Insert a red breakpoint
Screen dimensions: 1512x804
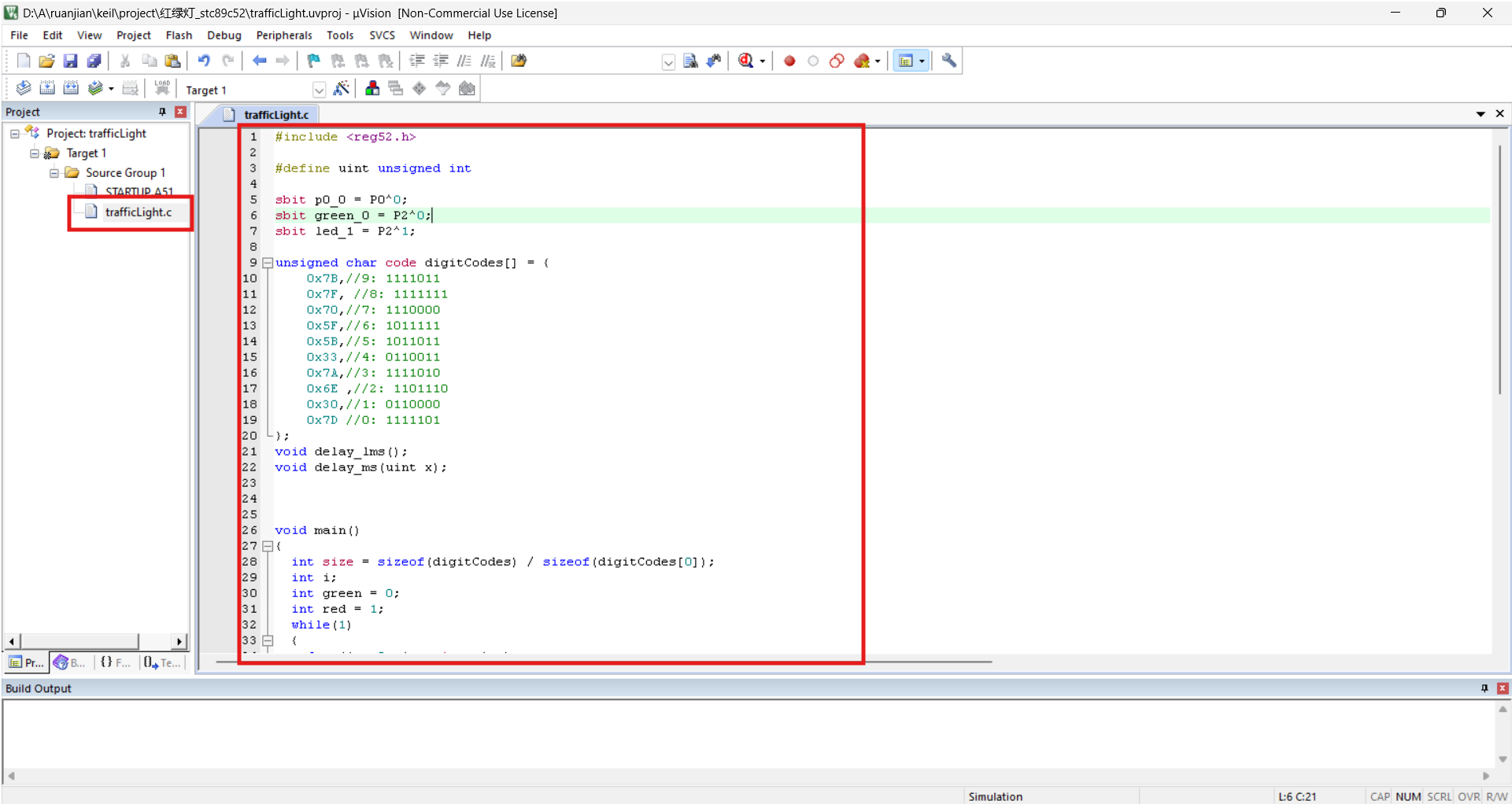click(x=789, y=61)
